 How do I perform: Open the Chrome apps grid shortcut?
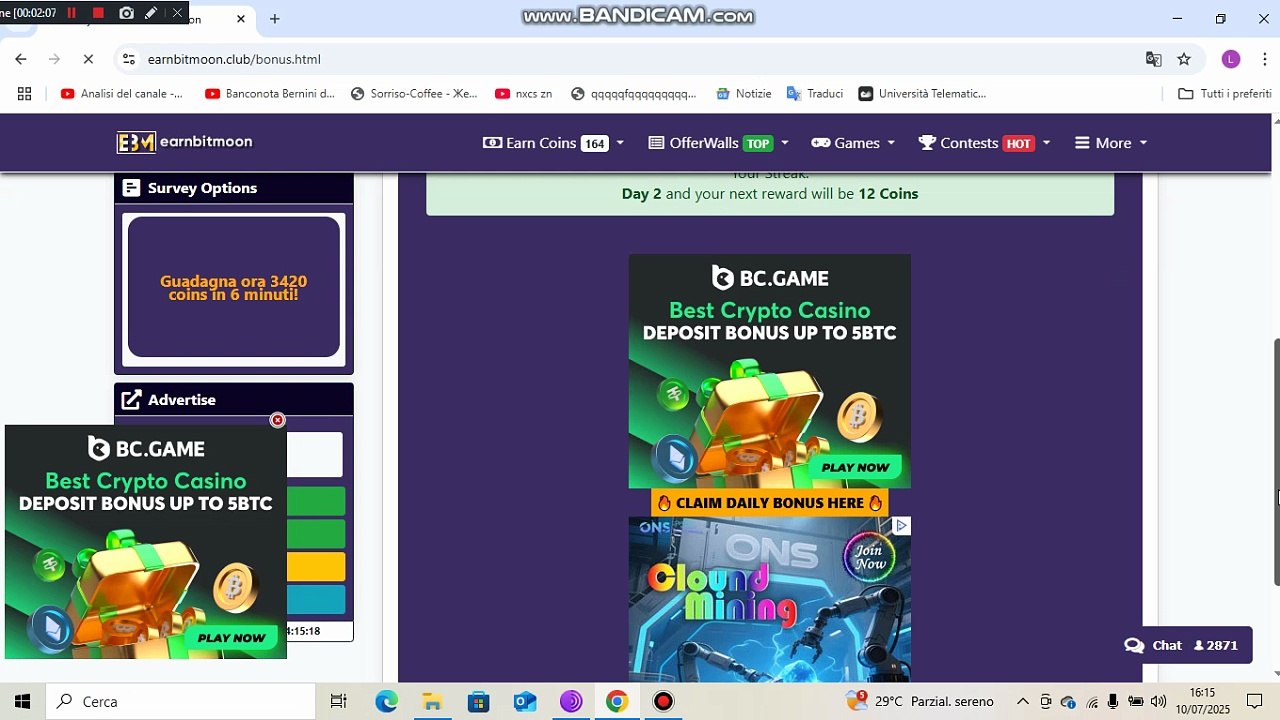(24, 93)
